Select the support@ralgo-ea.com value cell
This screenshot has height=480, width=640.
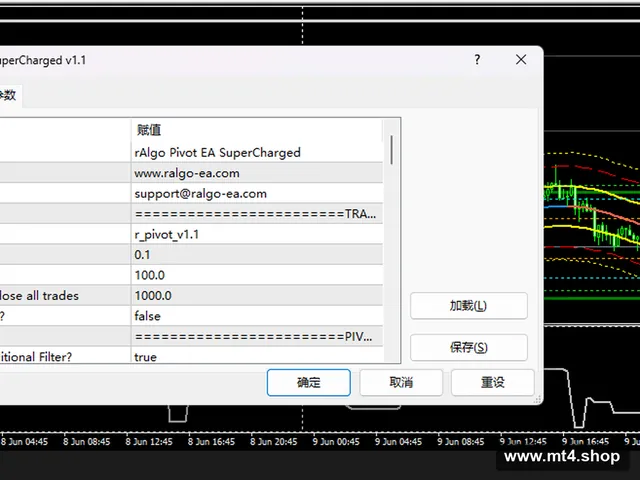point(257,193)
